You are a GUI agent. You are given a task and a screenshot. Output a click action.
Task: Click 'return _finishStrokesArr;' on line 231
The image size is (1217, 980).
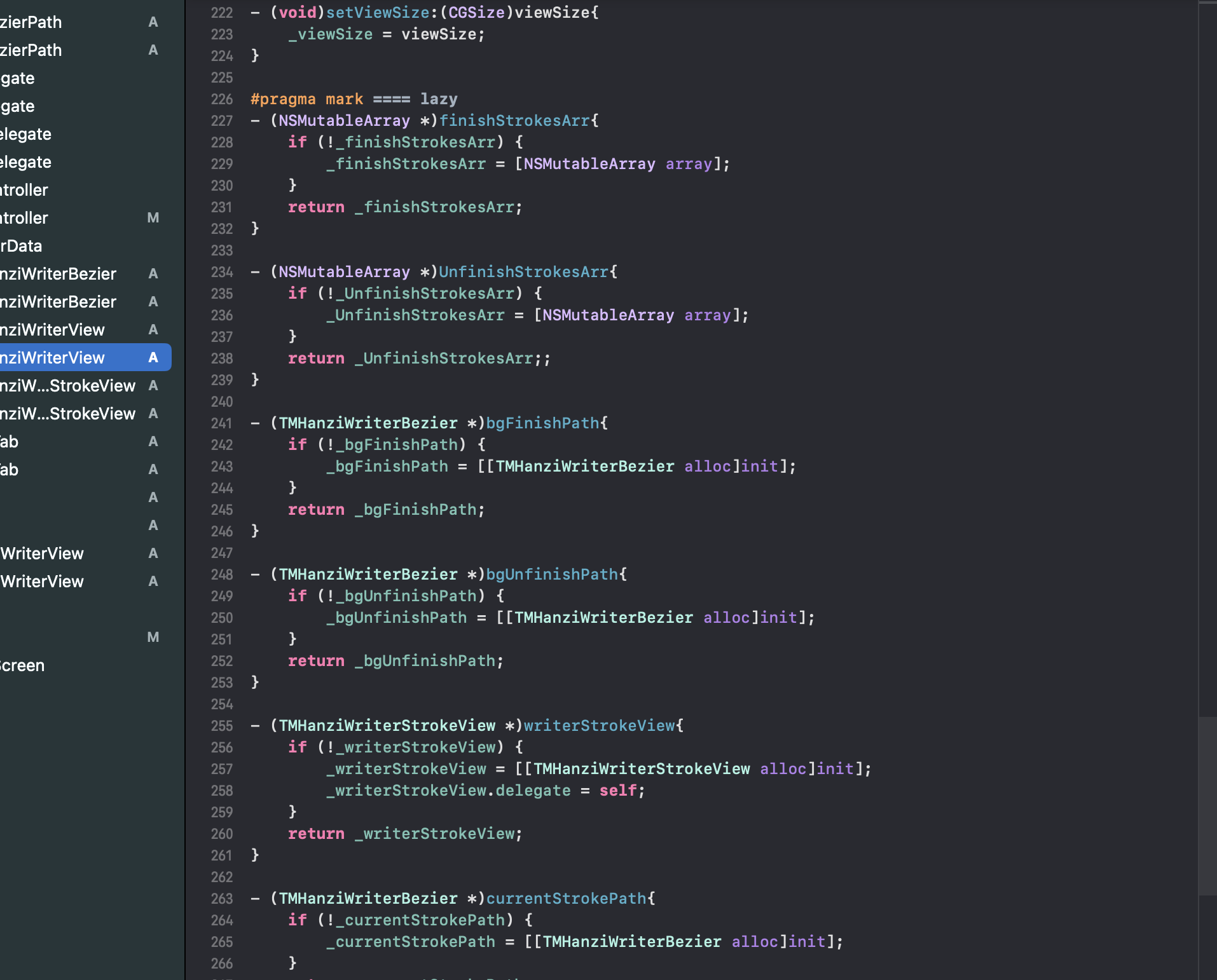405,207
